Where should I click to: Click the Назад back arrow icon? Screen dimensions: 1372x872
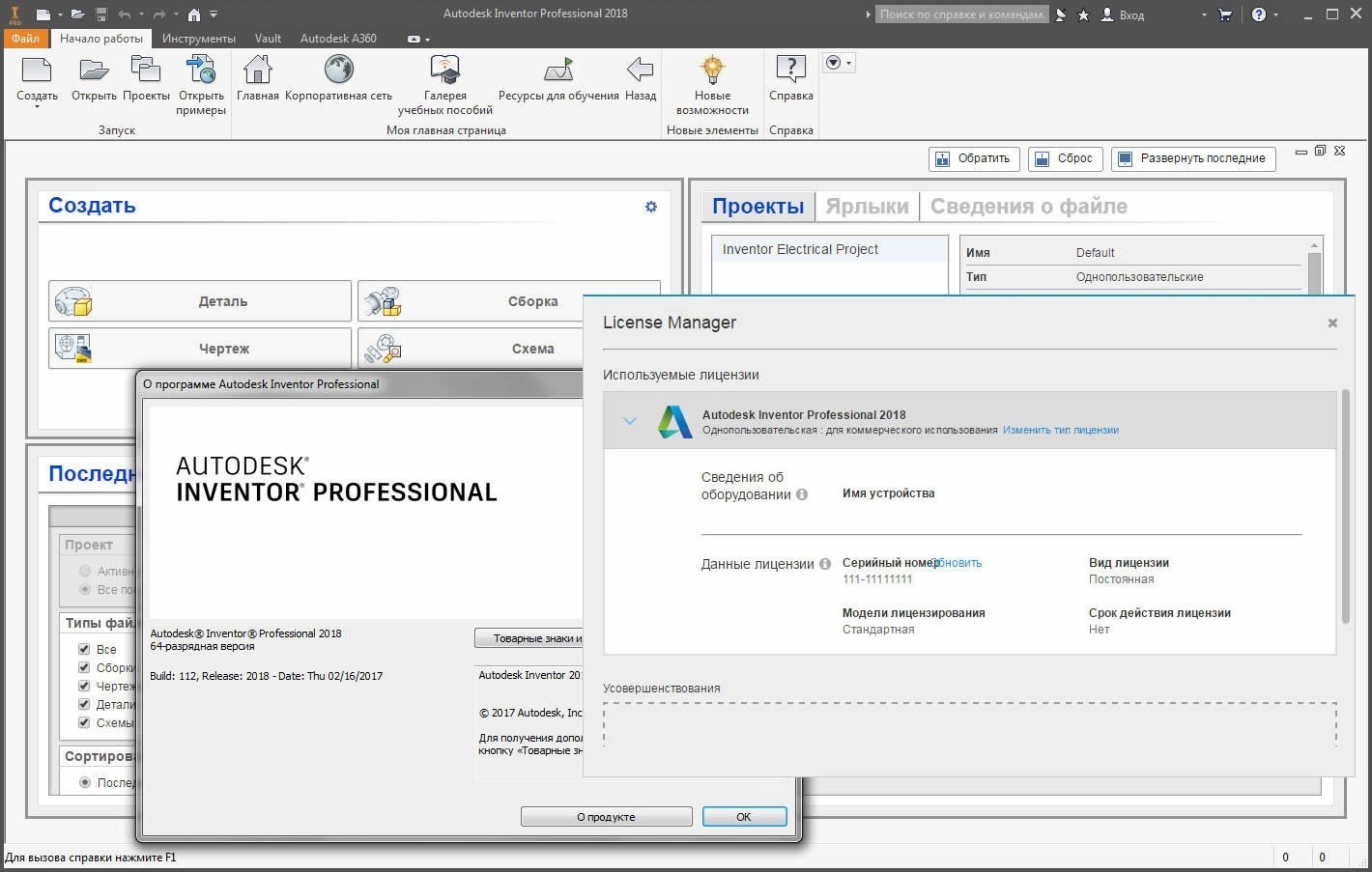click(x=640, y=70)
